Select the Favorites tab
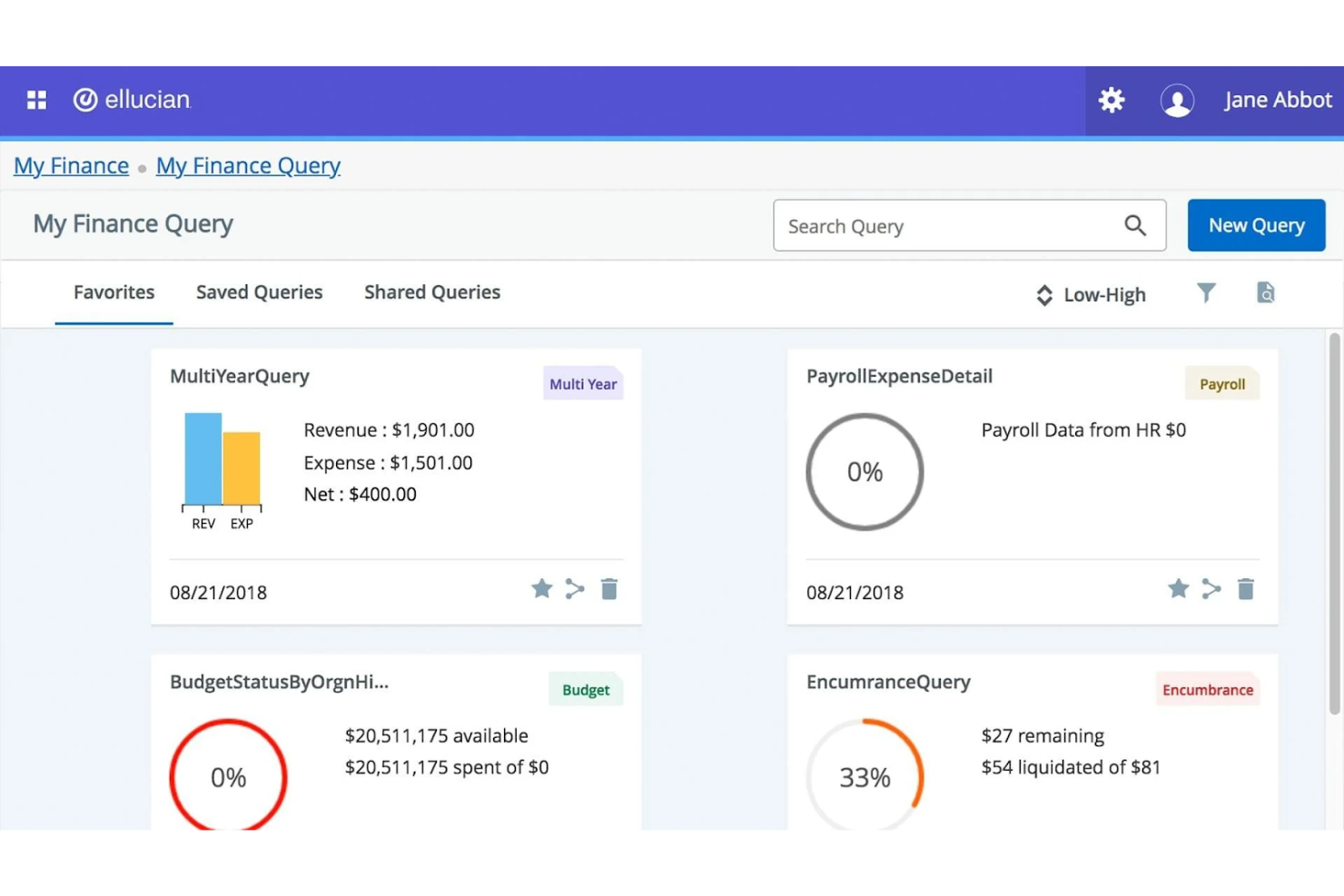The image size is (1344, 896). pos(114,292)
